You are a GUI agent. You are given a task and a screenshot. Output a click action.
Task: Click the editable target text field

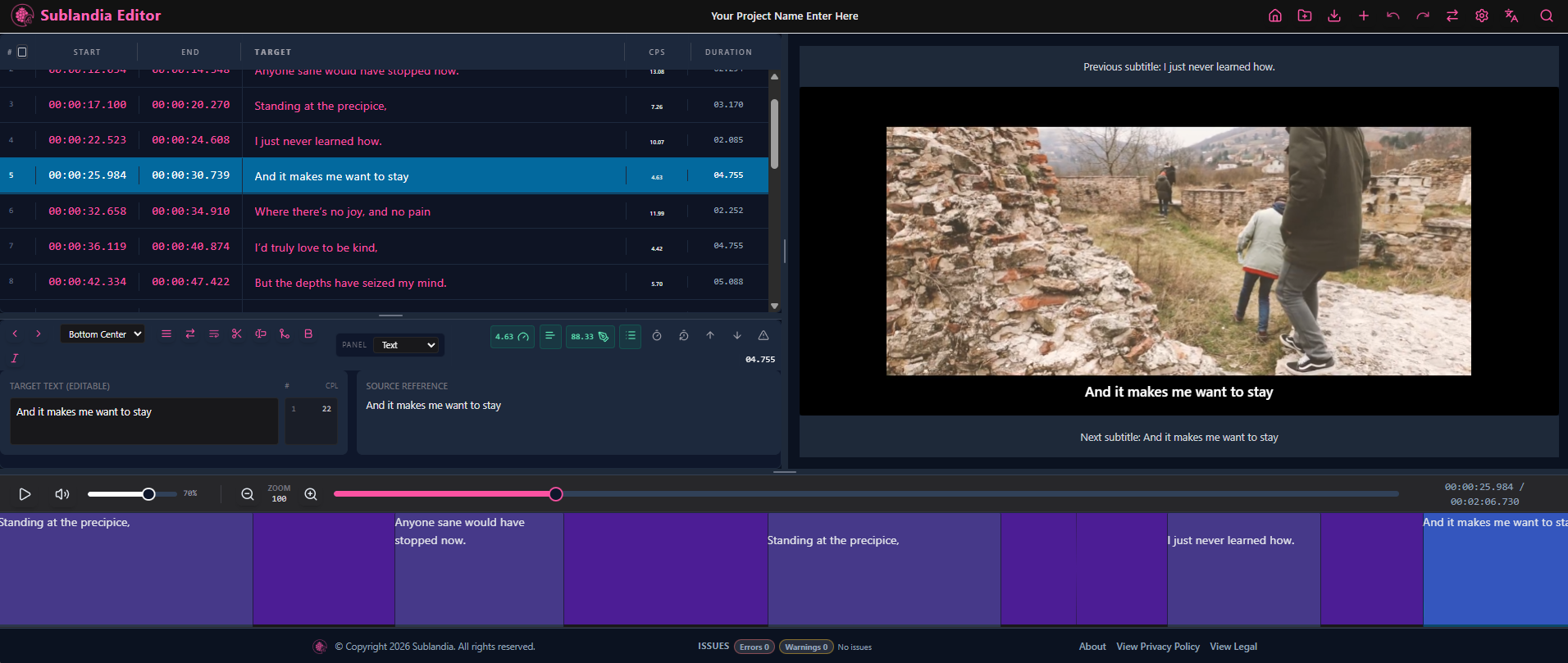pyautogui.click(x=144, y=421)
